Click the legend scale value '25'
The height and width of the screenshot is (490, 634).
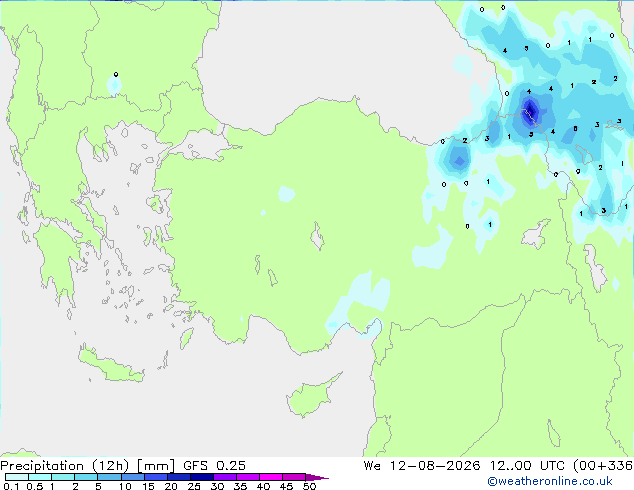point(194,486)
